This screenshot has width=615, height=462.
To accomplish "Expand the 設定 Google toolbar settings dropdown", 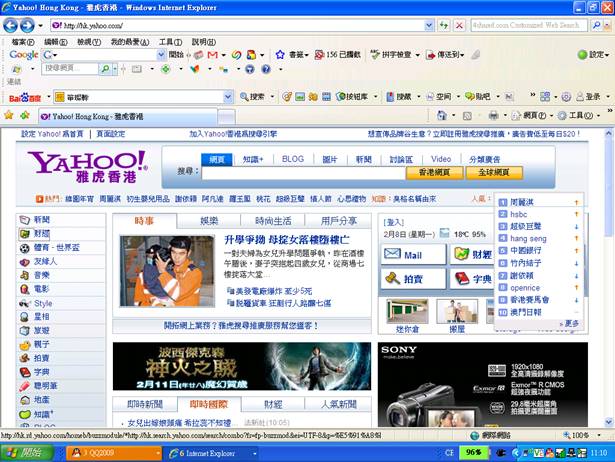I will click(x=607, y=55).
